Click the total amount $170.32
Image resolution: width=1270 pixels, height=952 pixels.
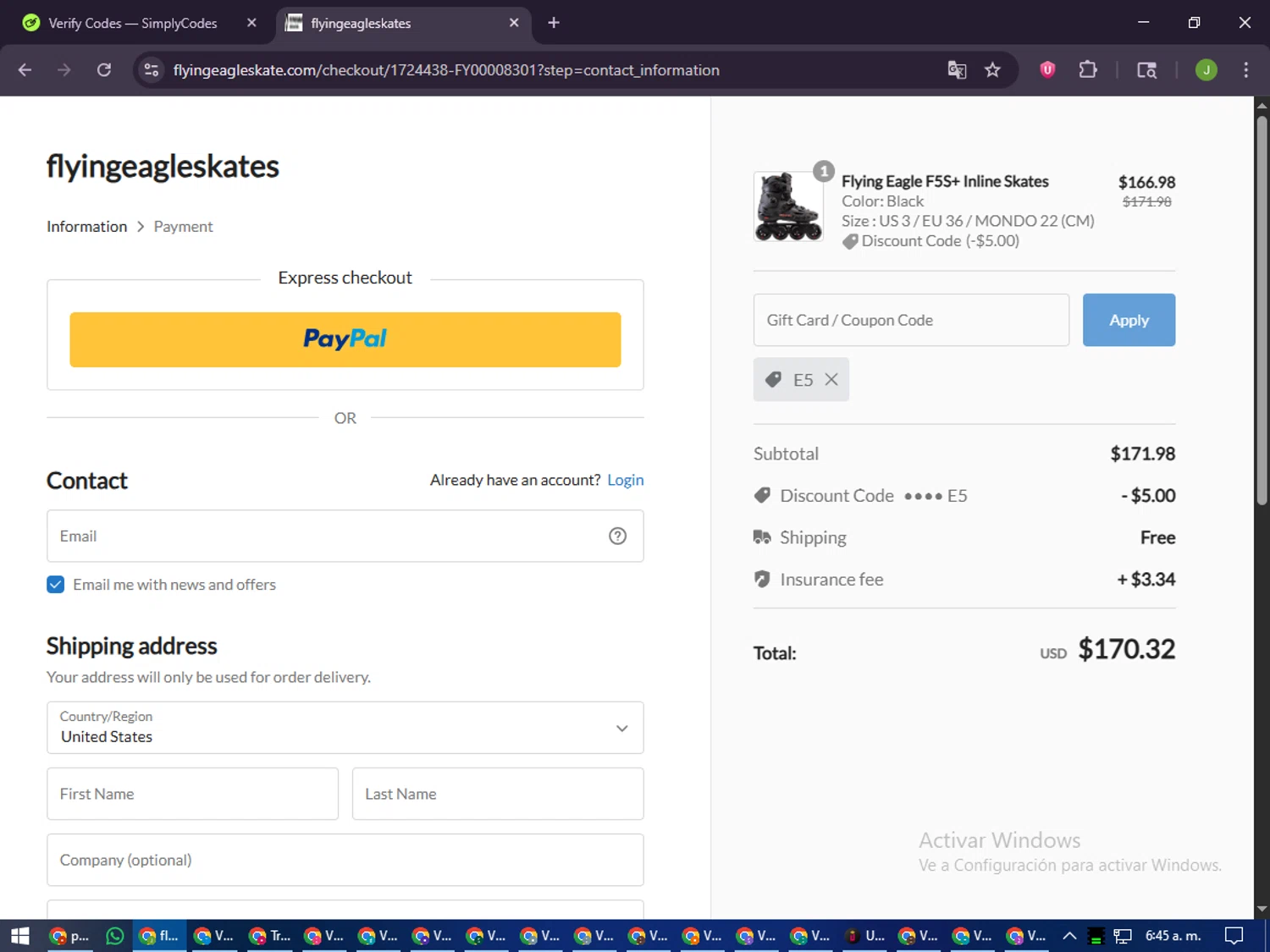pos(1126,649)
